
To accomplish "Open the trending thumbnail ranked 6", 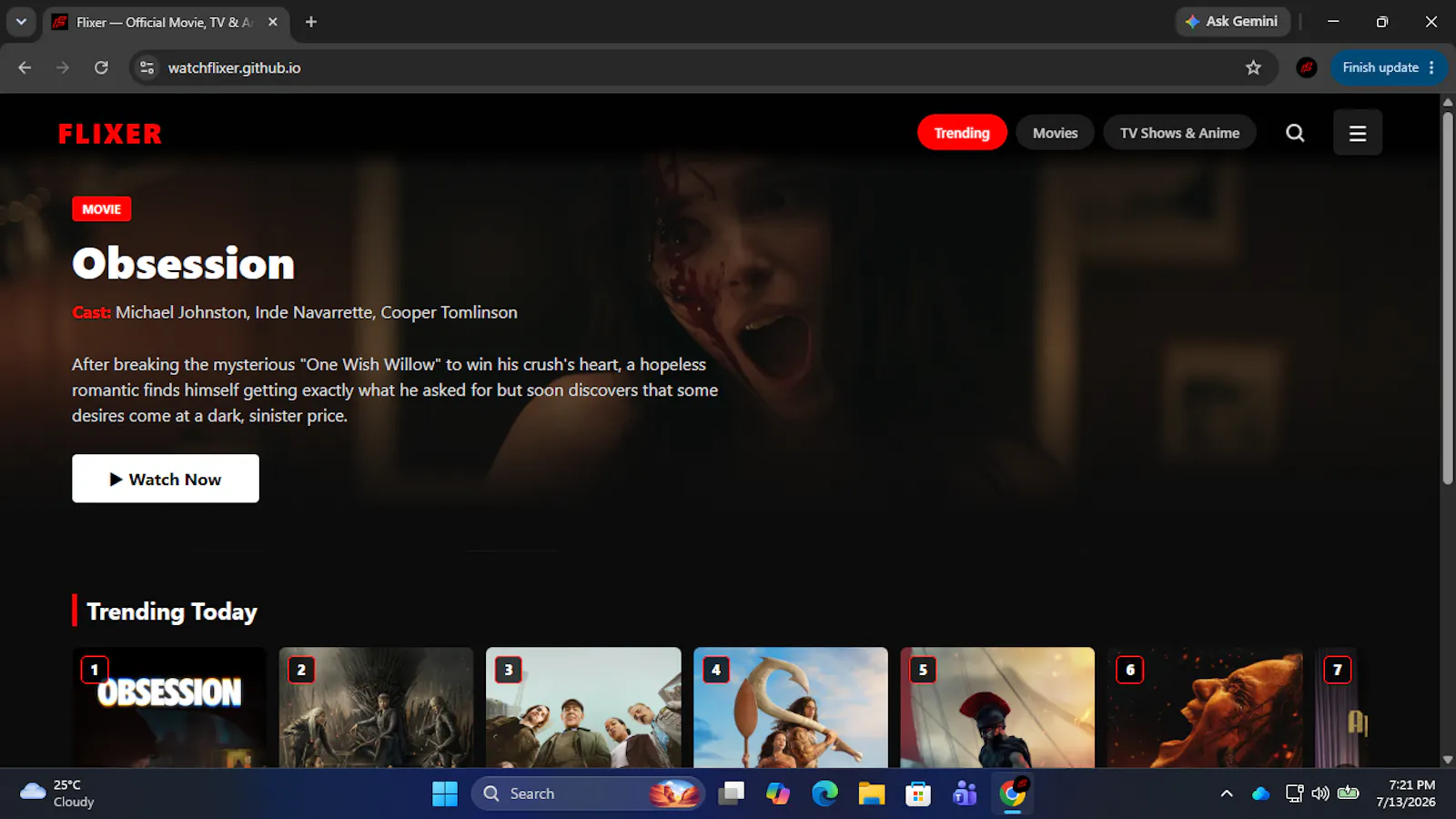I will coord(1205,708).
